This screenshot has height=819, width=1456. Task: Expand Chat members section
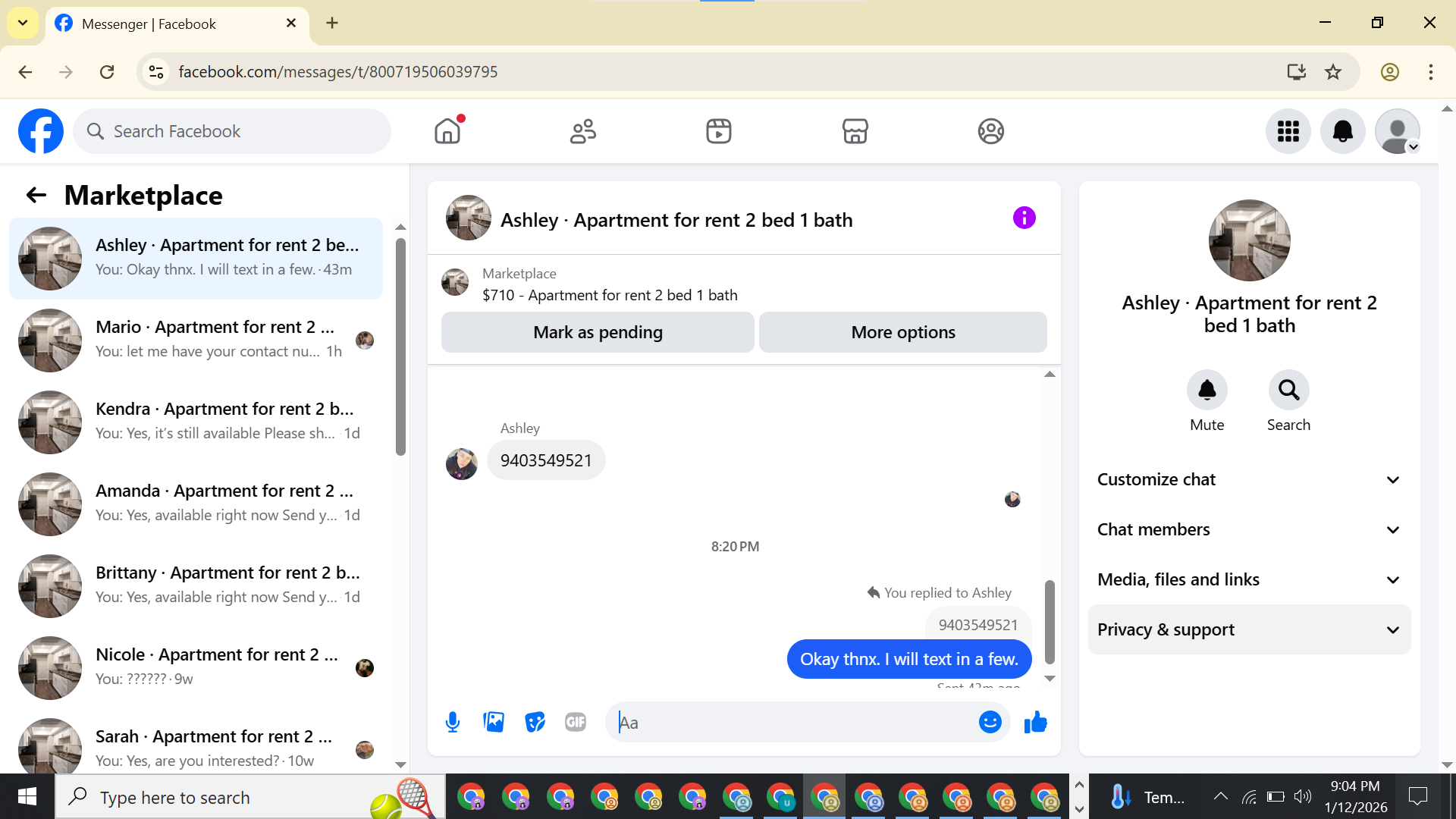coord(1249,529)
